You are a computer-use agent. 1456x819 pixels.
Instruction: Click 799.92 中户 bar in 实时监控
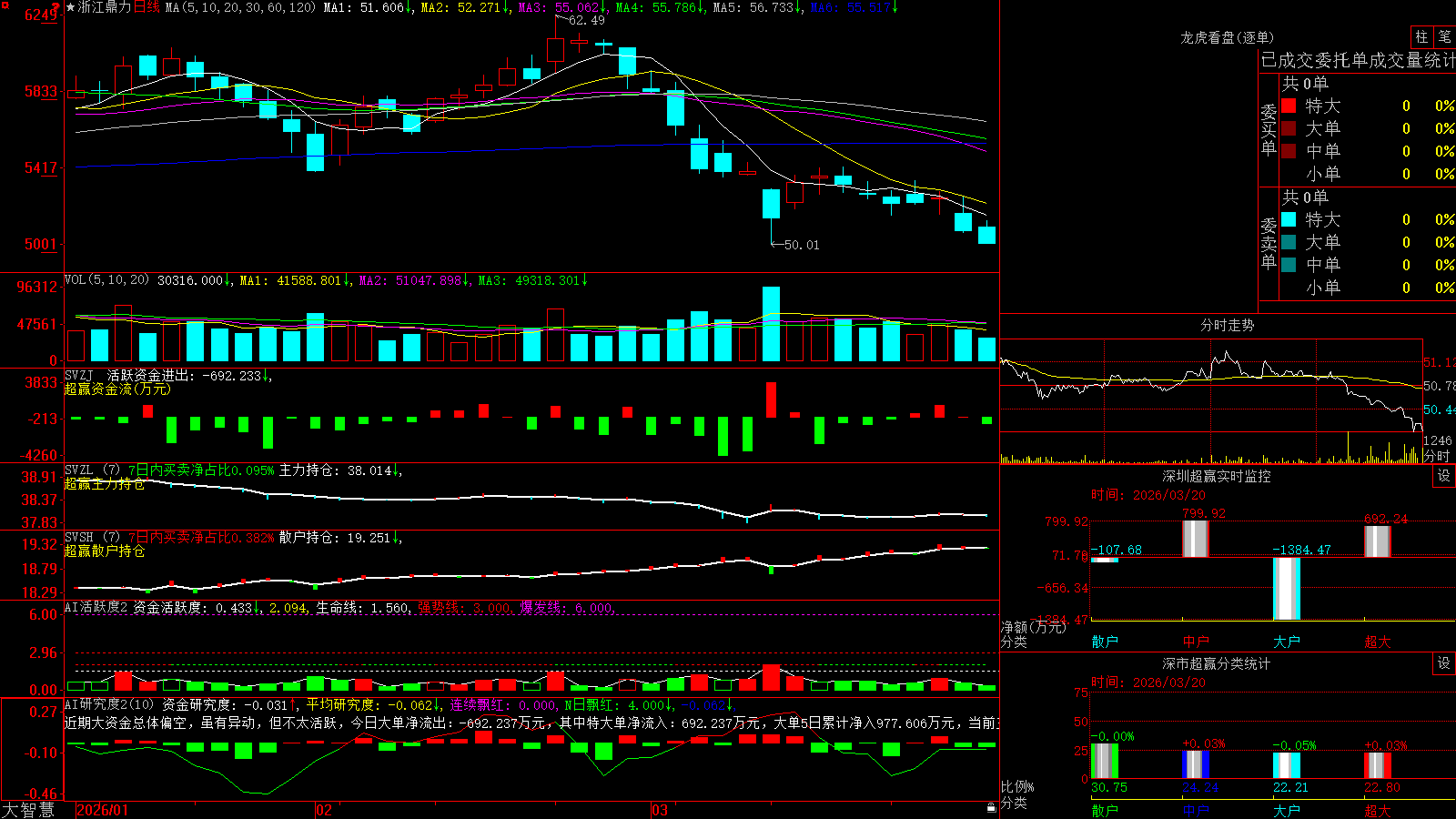coord(1196,539)
